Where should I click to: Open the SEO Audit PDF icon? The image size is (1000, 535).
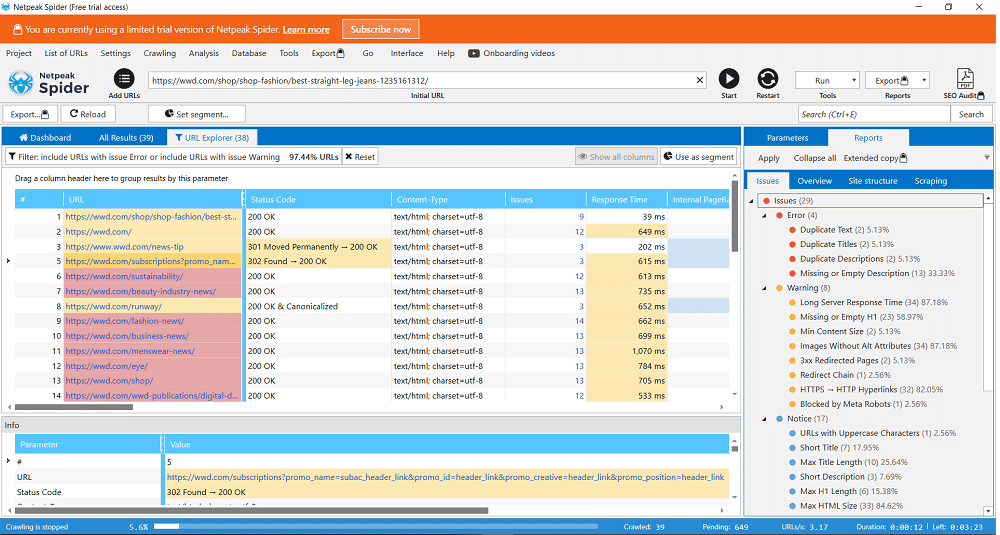click(964, 78)
